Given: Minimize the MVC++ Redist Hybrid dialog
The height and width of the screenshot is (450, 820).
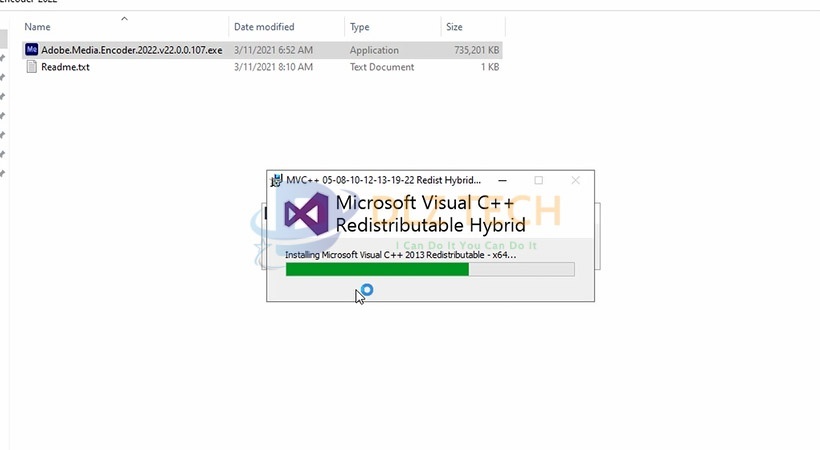Looking at the screenshot, I should pyautogui.click(x=503, y=180).
